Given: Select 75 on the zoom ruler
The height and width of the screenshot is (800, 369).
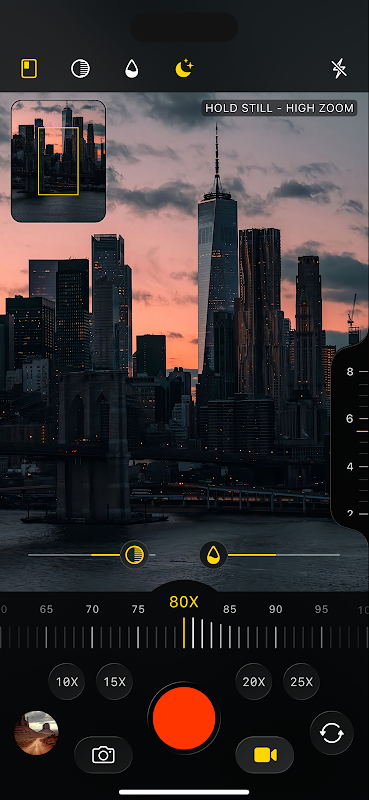Looking at the screenshot, I should tap(138, 609).
